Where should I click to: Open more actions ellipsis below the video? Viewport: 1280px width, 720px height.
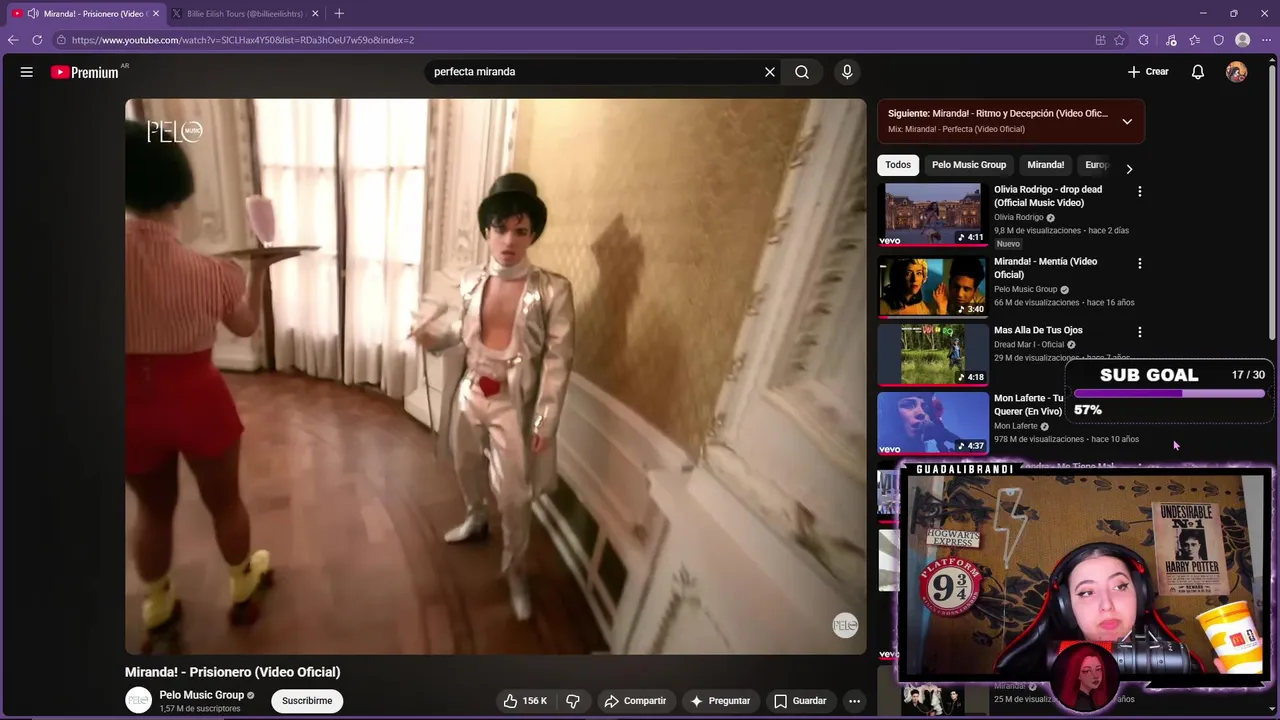(x=854, y=701)
